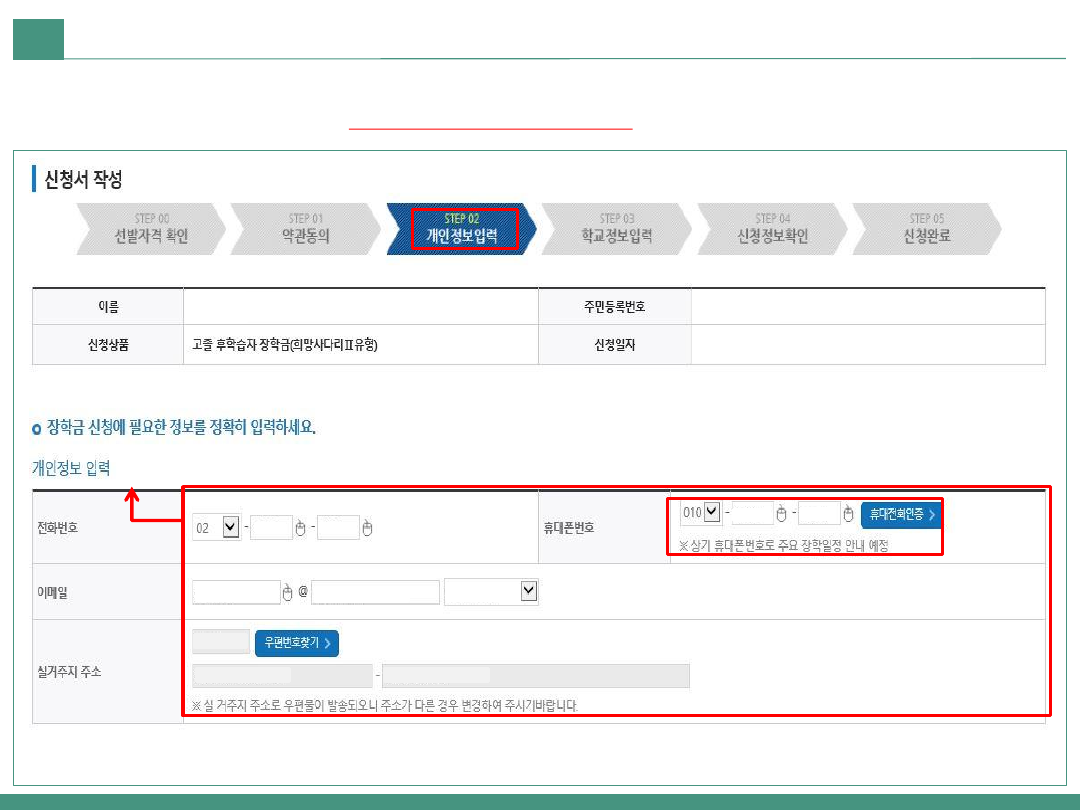Click mouse-input icon after 전화번호 last field

367,528
